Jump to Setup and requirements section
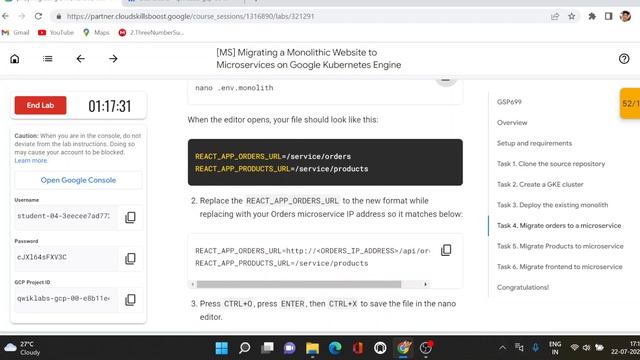The image size is (640, 360). (x=534, y=143)
